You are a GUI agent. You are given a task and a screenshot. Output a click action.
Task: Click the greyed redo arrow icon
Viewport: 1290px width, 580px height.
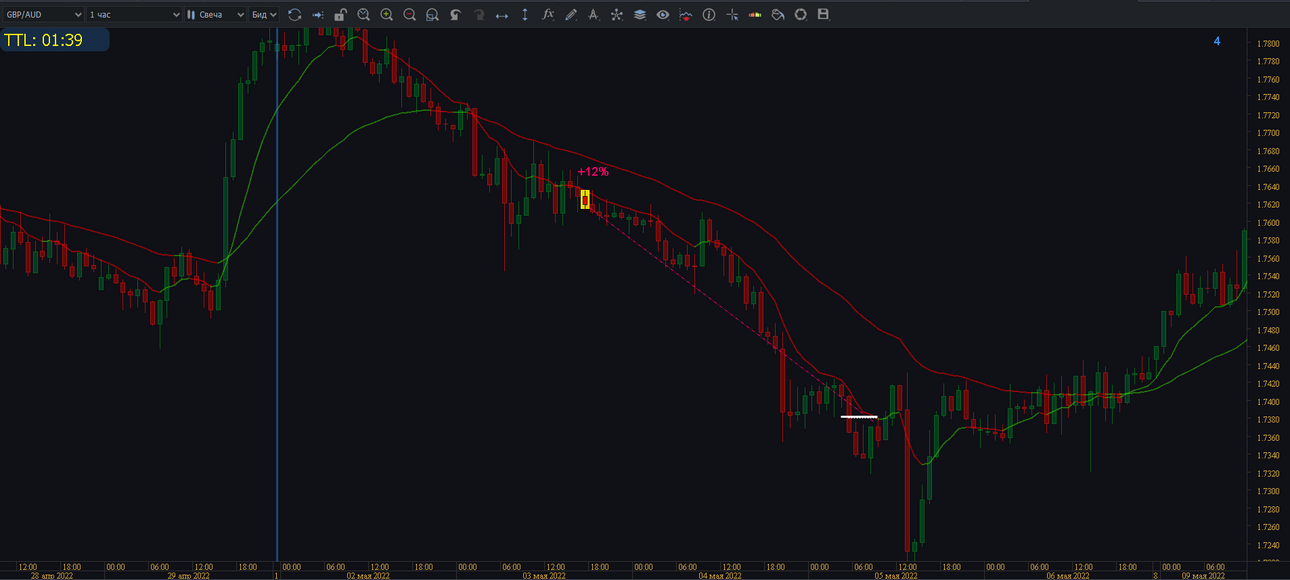coord(478,15)
